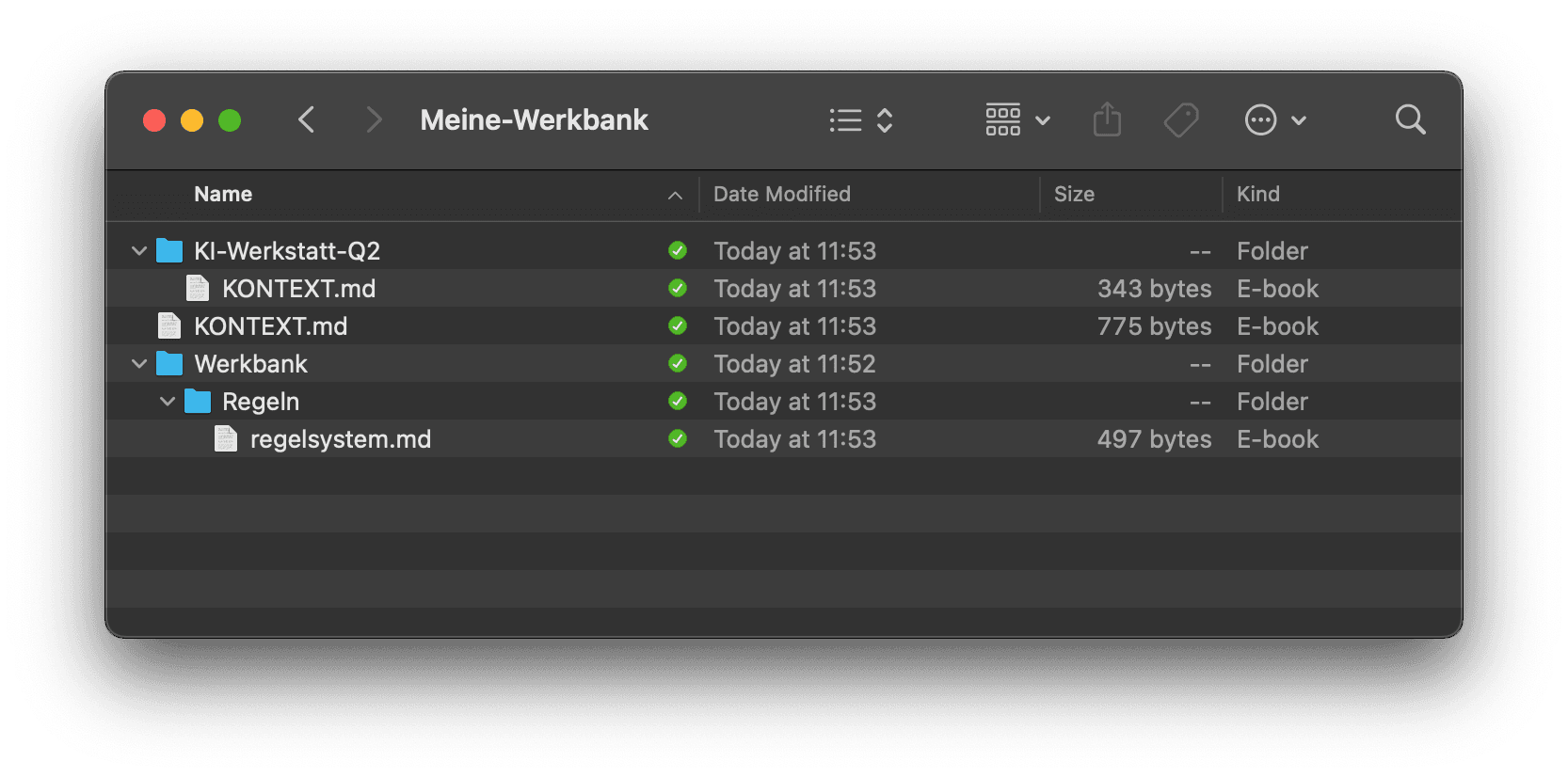Toggle sort order arrow in Name column
The image size is (1568, 777).
coord(675,195)
